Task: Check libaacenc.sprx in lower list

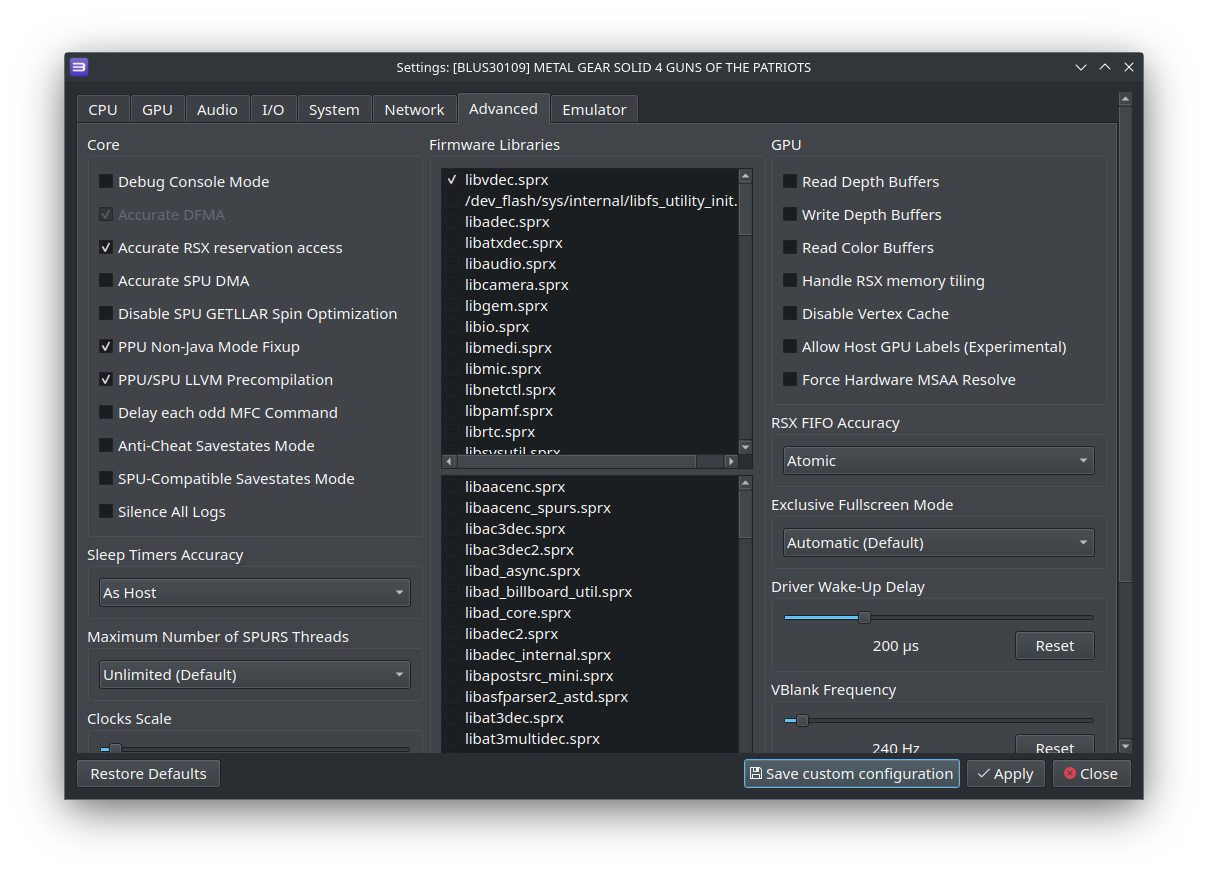Action: tap(452, 487)
